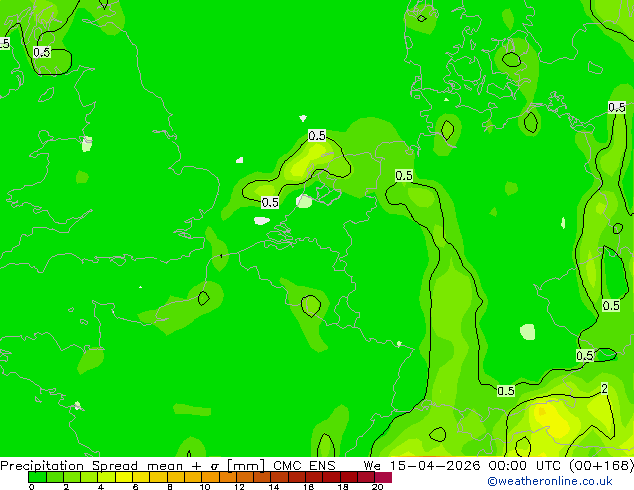Click the legend scale value '8'
The width and height of the screenshot is (634, 490).
click(170, 487)
